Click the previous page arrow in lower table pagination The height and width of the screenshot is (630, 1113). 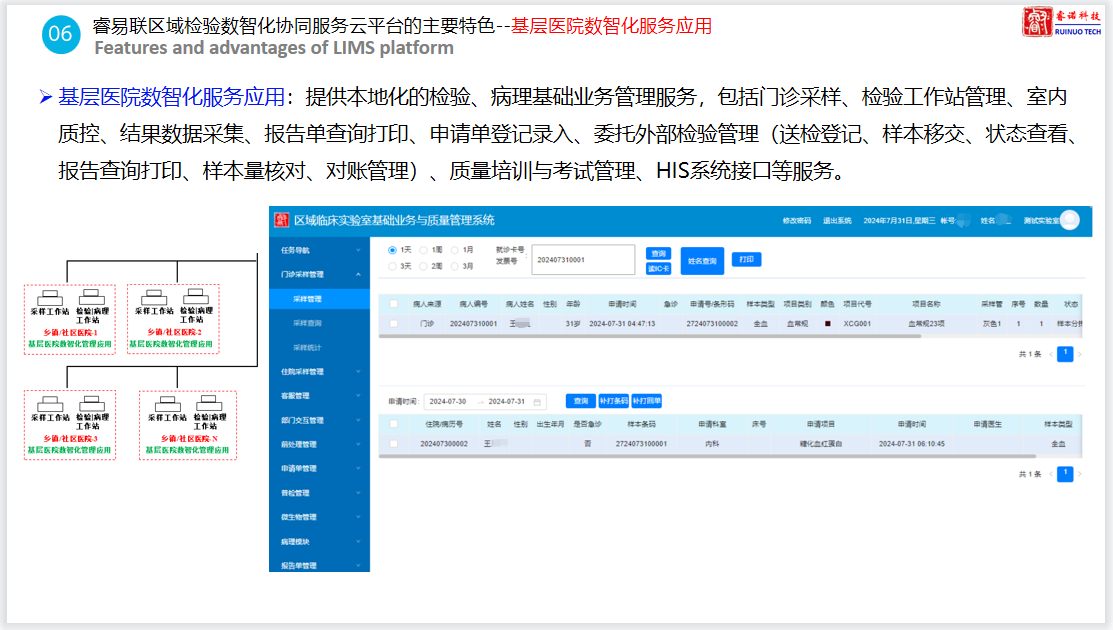(x=1051, y=474)
